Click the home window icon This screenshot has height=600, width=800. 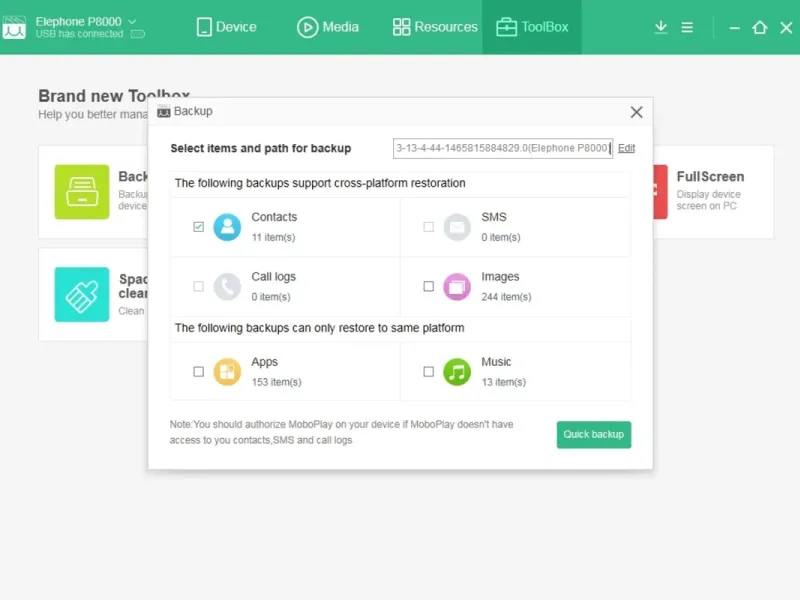(x=760, y=27)
